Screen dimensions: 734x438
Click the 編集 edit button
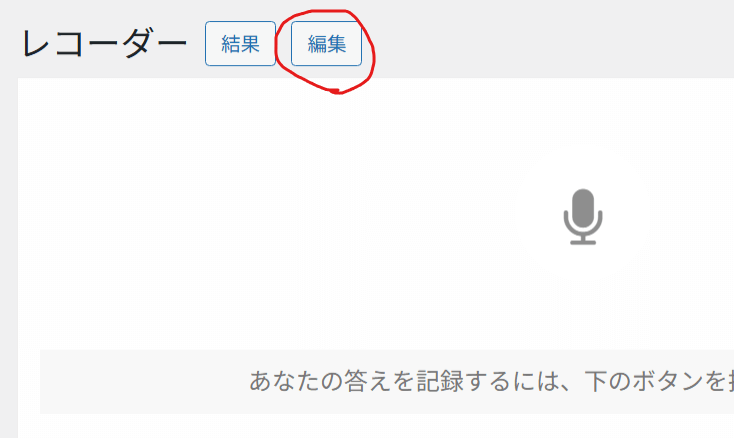pyautogui.click(x=326, y=44)
